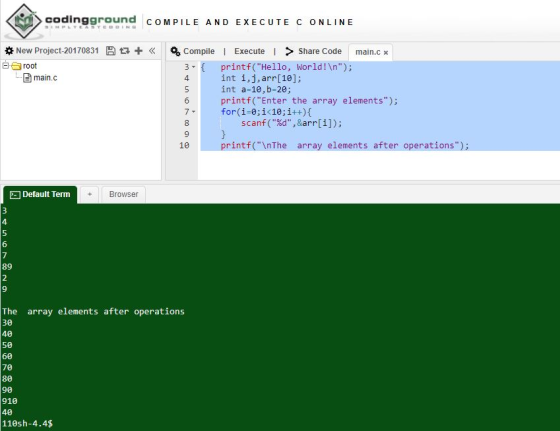Click the Compile button
Image resolution: width=560 pixels, height=431 pixels.
193,51
